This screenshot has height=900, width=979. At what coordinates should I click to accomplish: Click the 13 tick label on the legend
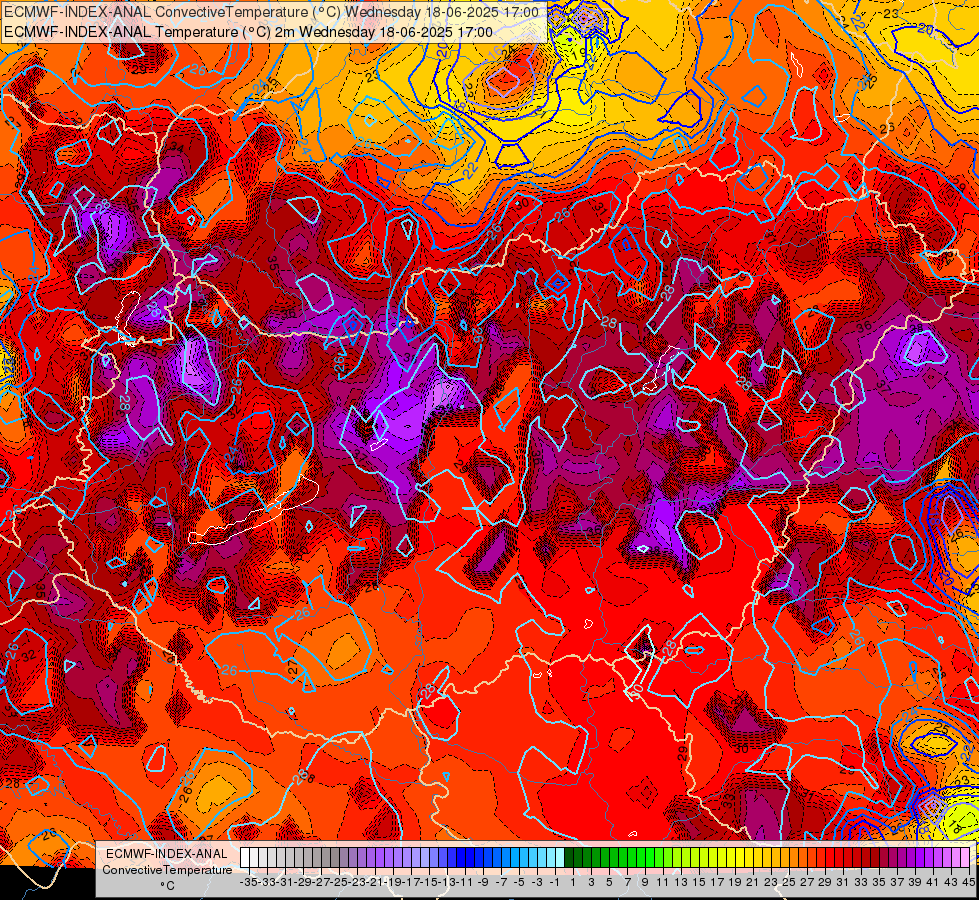(x=681, y=882)
